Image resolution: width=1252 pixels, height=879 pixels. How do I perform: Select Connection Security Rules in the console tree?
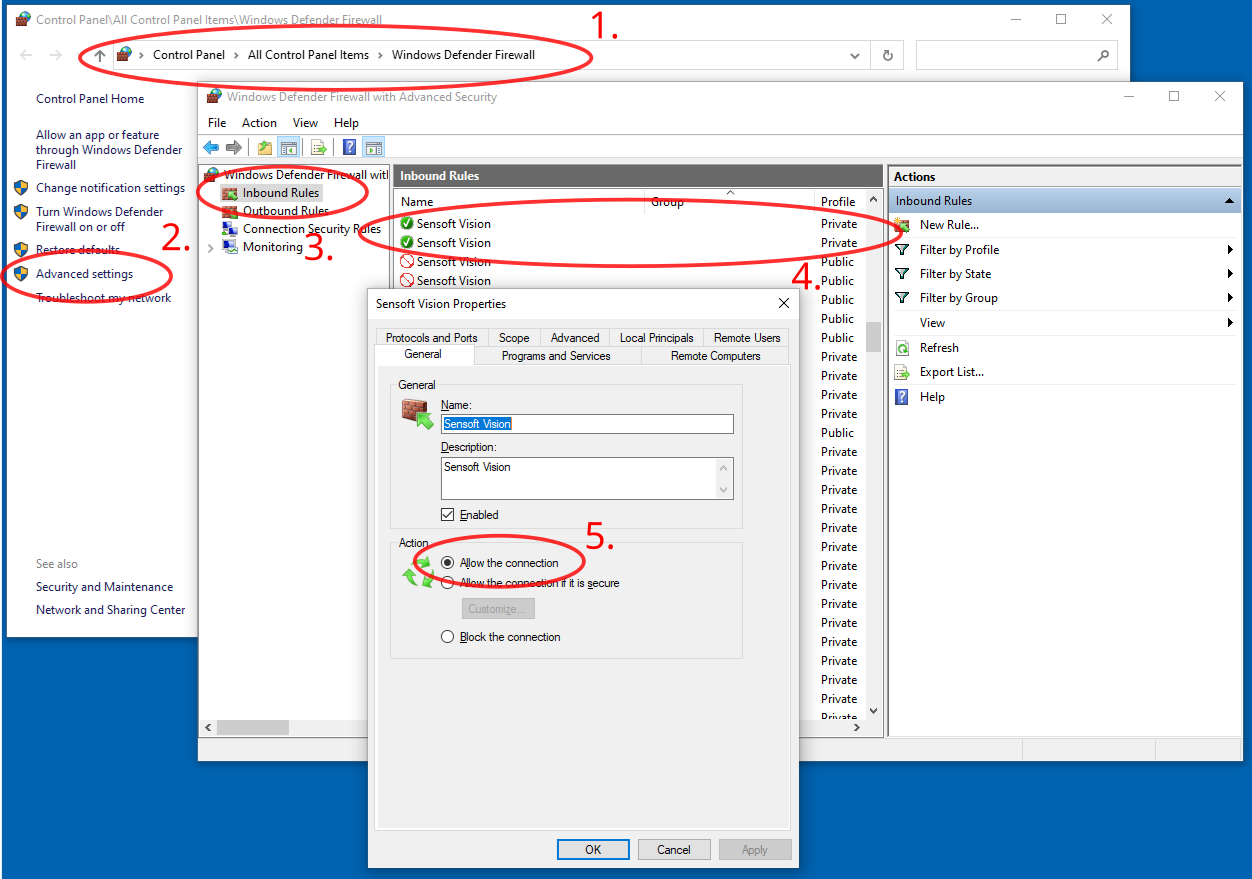tap(311, 229)
